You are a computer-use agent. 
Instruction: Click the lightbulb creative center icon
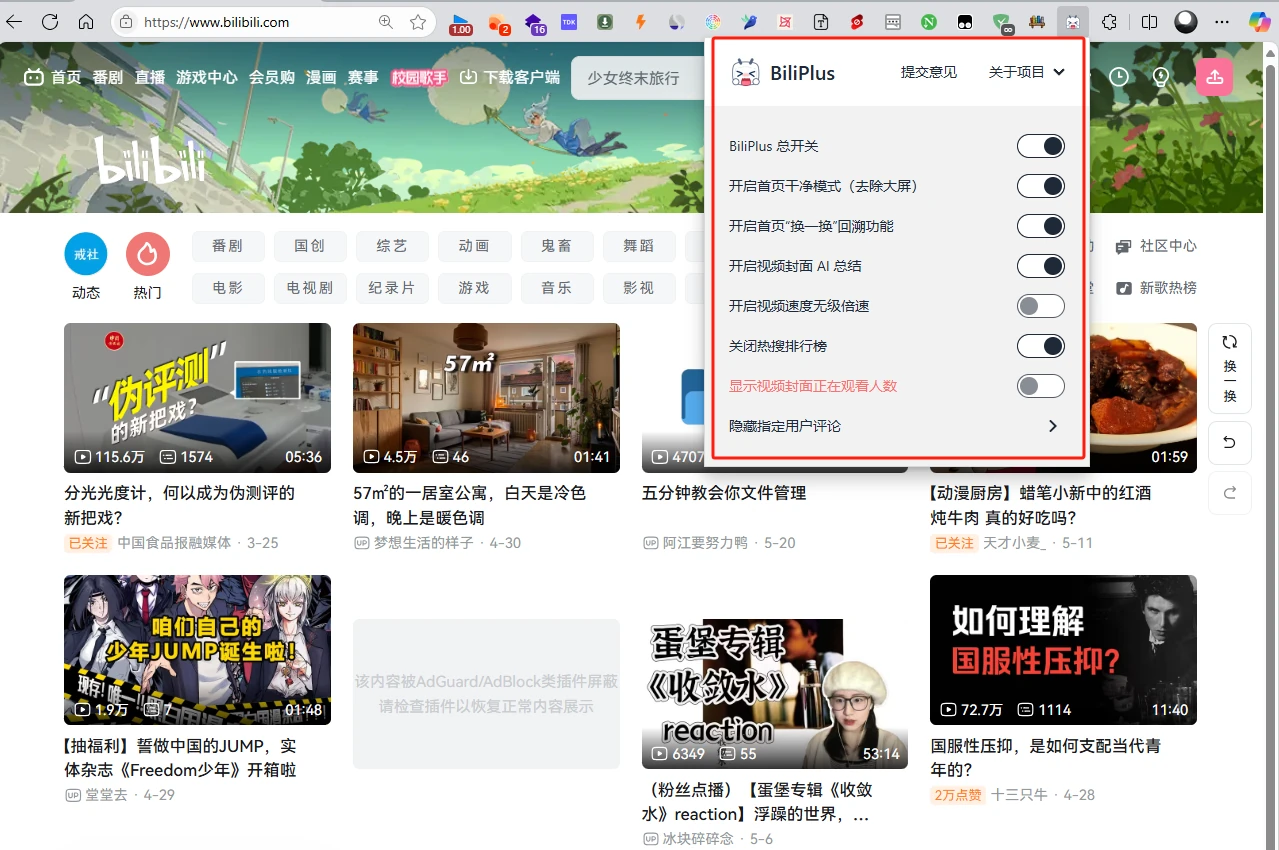click(1161, 77)
